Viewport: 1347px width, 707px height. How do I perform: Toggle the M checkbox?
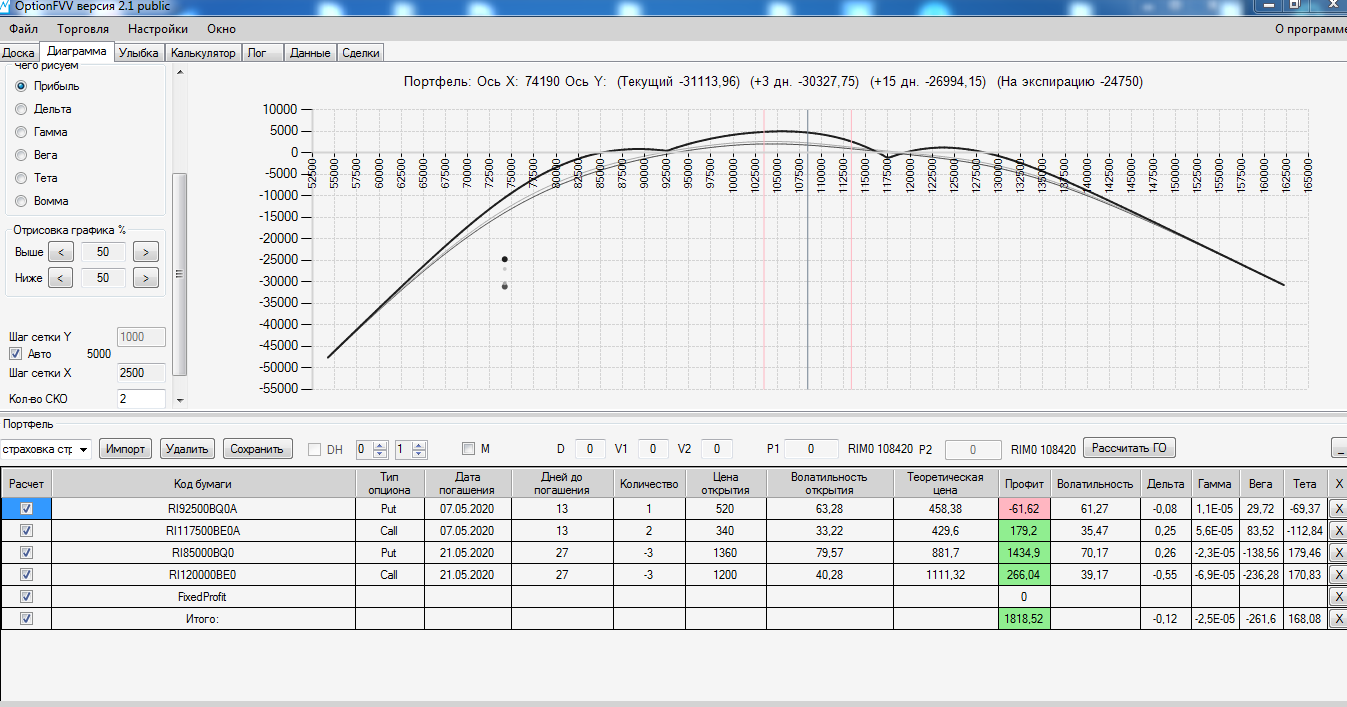(x=468, y=449)
